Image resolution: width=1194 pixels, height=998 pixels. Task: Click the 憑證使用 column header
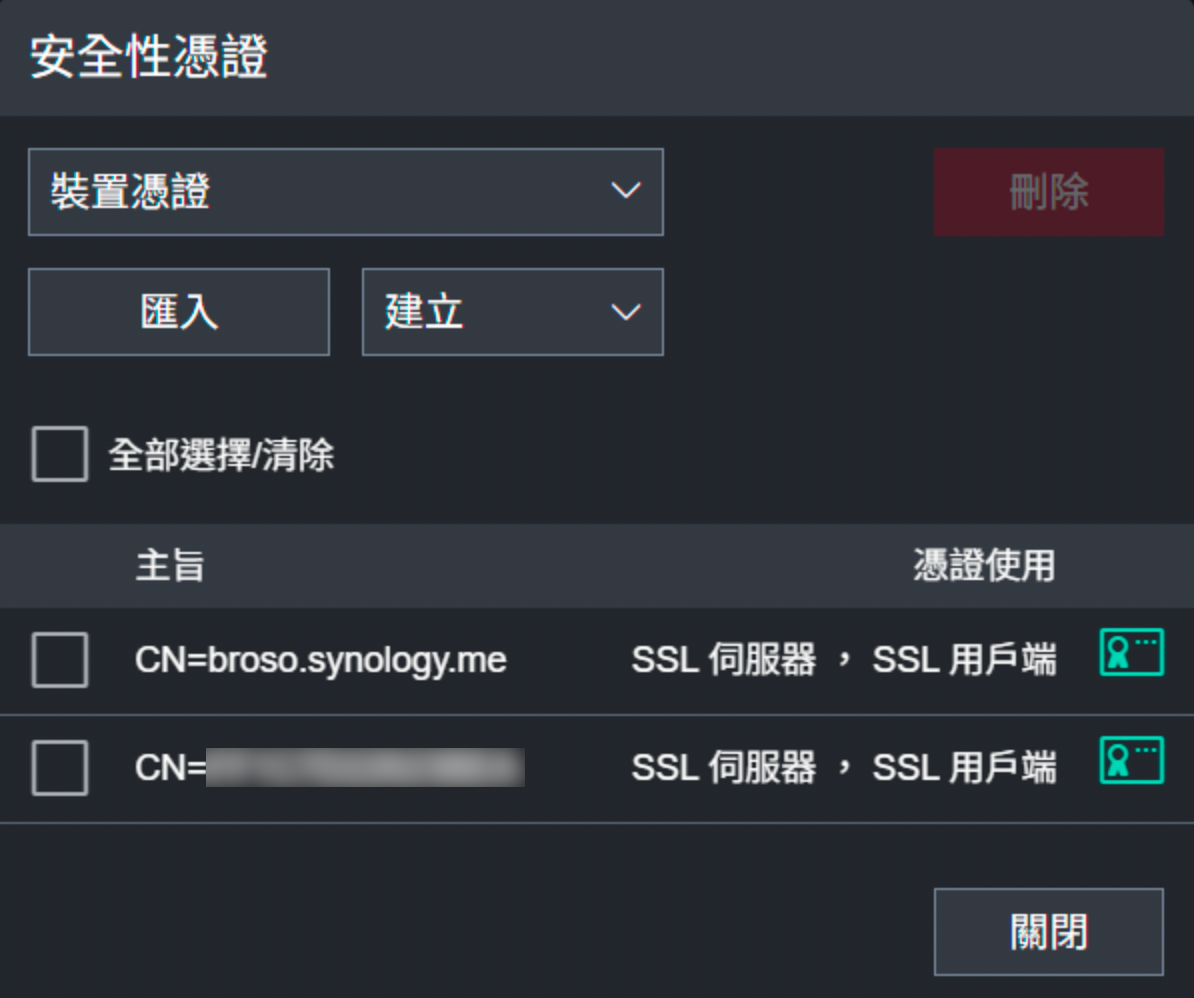(983, 566)
